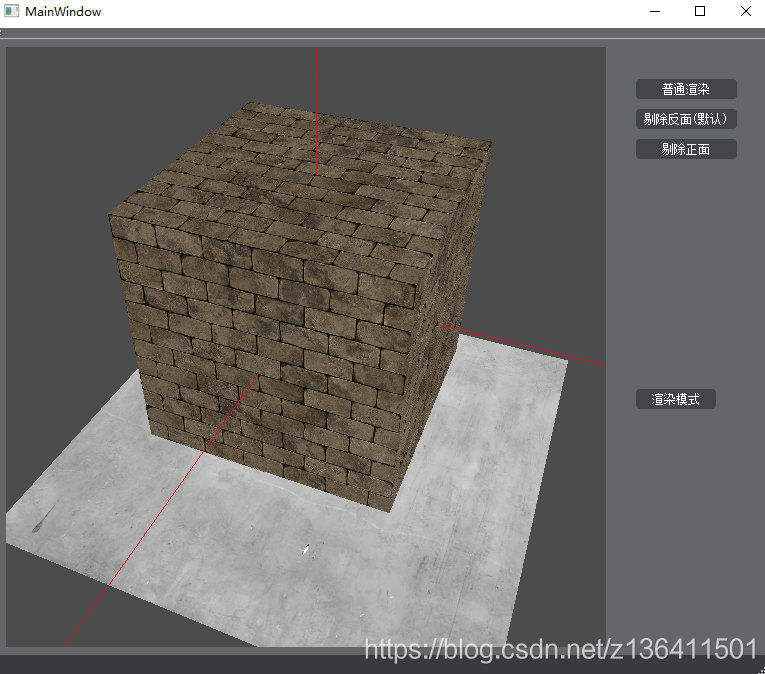The image size is (765, 674).
Task: Maximize the MainWindow window
Action: coord(700,11)
